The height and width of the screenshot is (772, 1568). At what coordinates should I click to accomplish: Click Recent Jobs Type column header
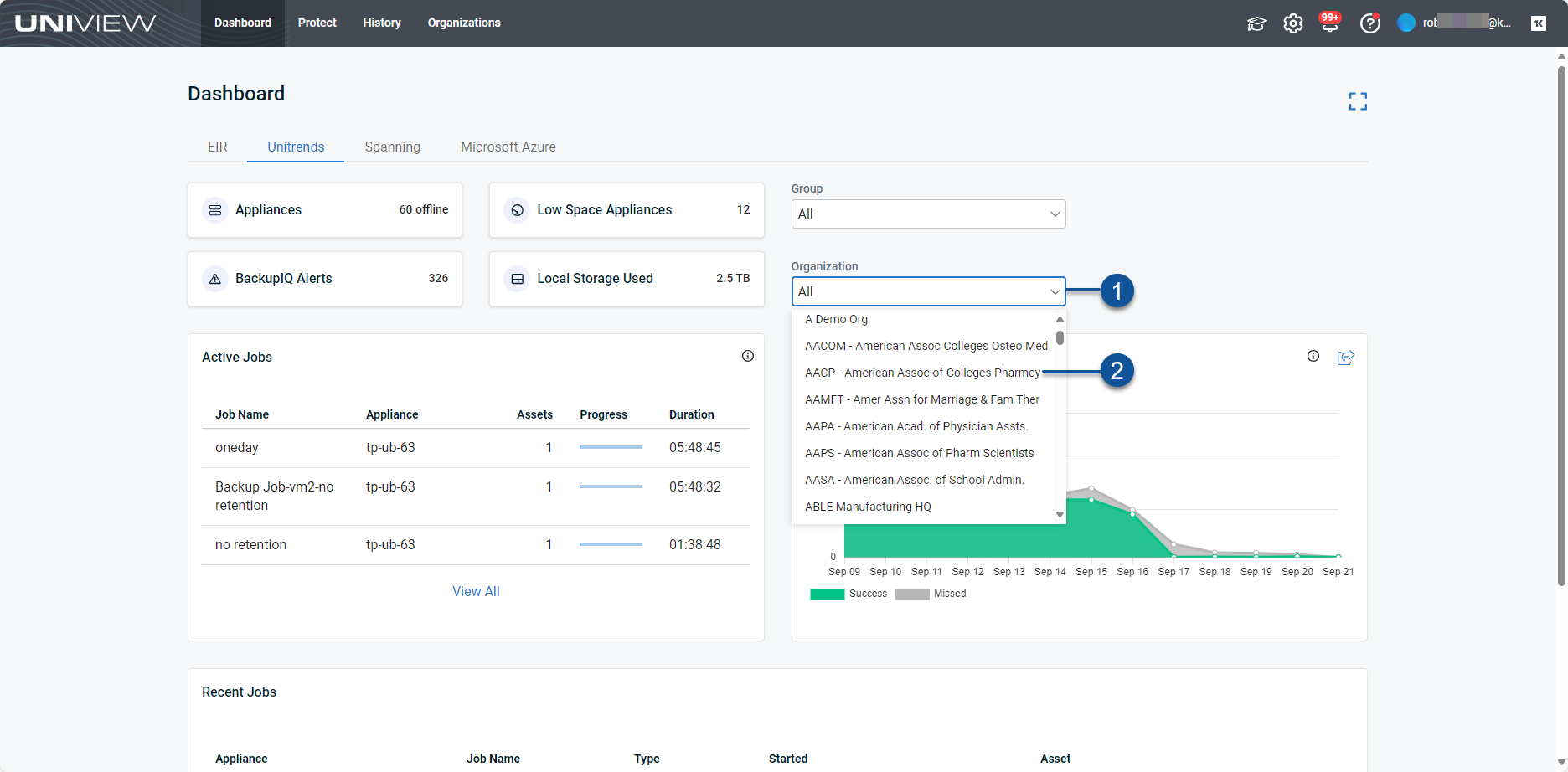(647, 759)
